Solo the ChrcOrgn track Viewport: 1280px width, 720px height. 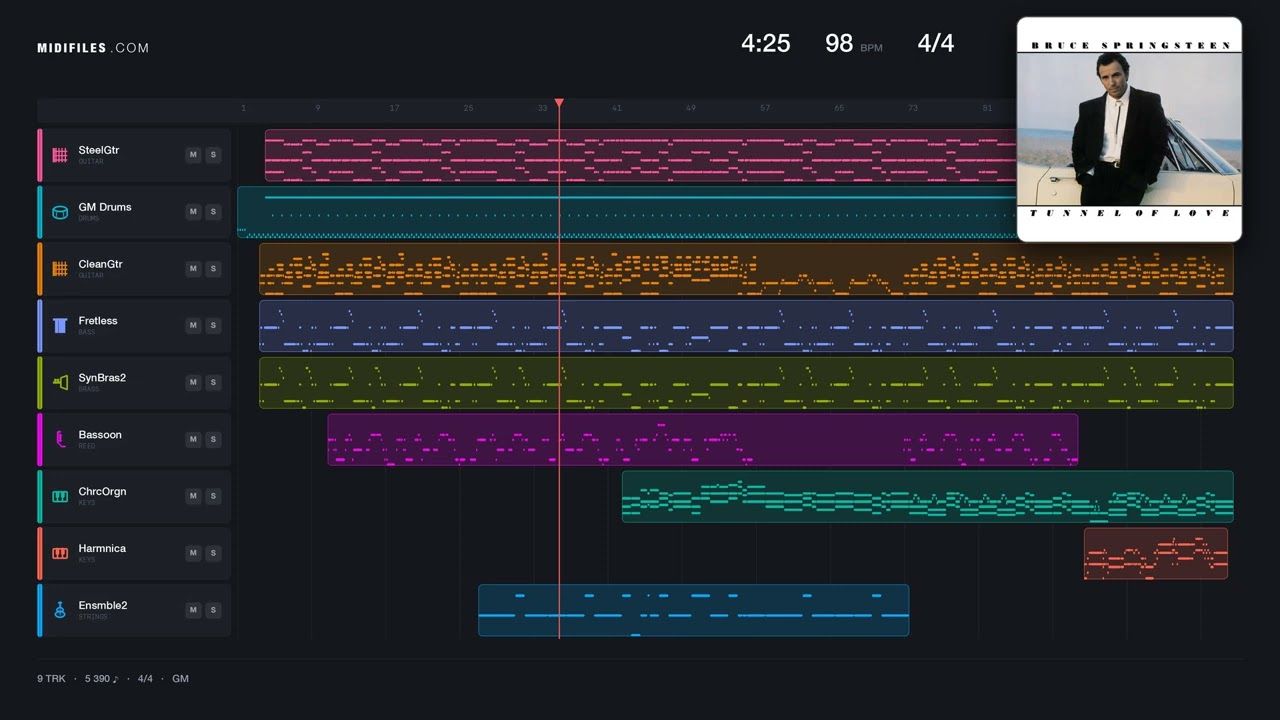tap(213, 496)
